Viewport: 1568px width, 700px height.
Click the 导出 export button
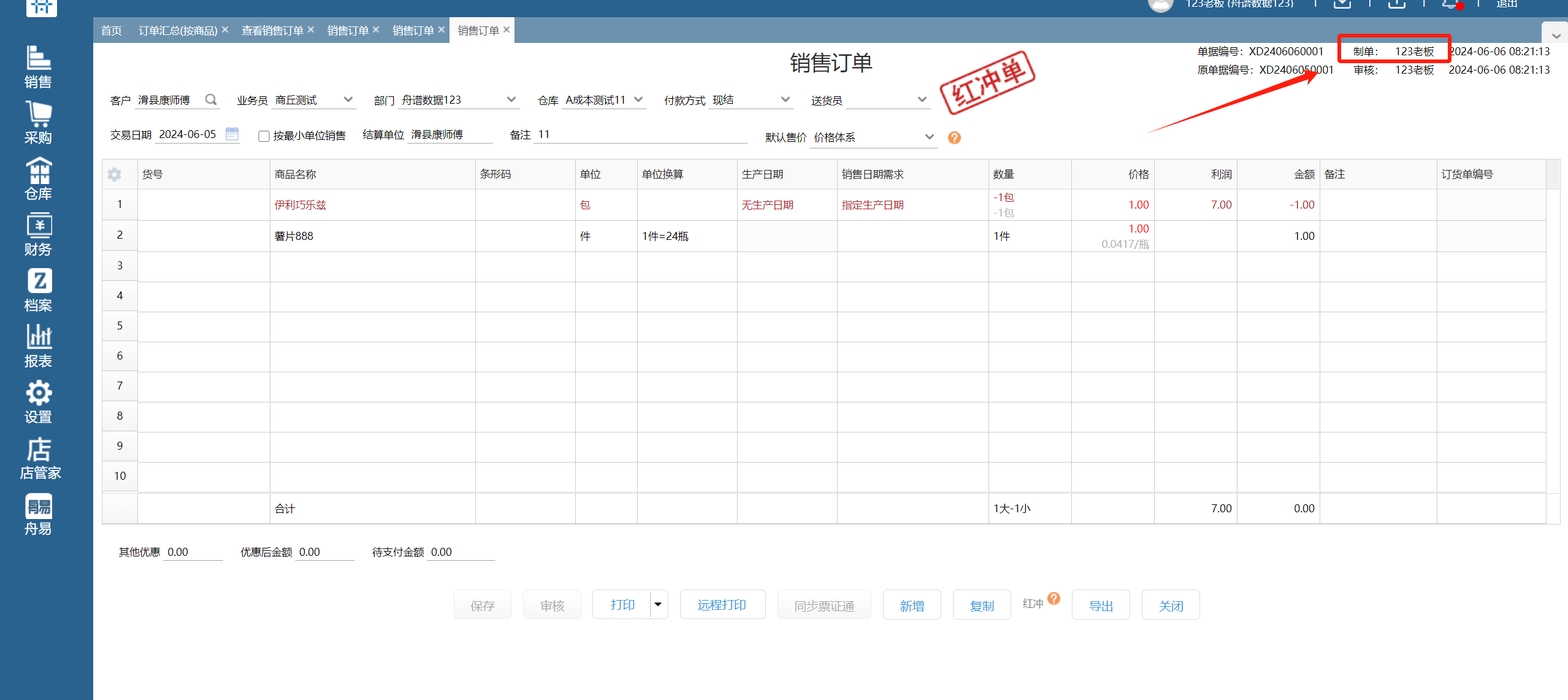1100,606
